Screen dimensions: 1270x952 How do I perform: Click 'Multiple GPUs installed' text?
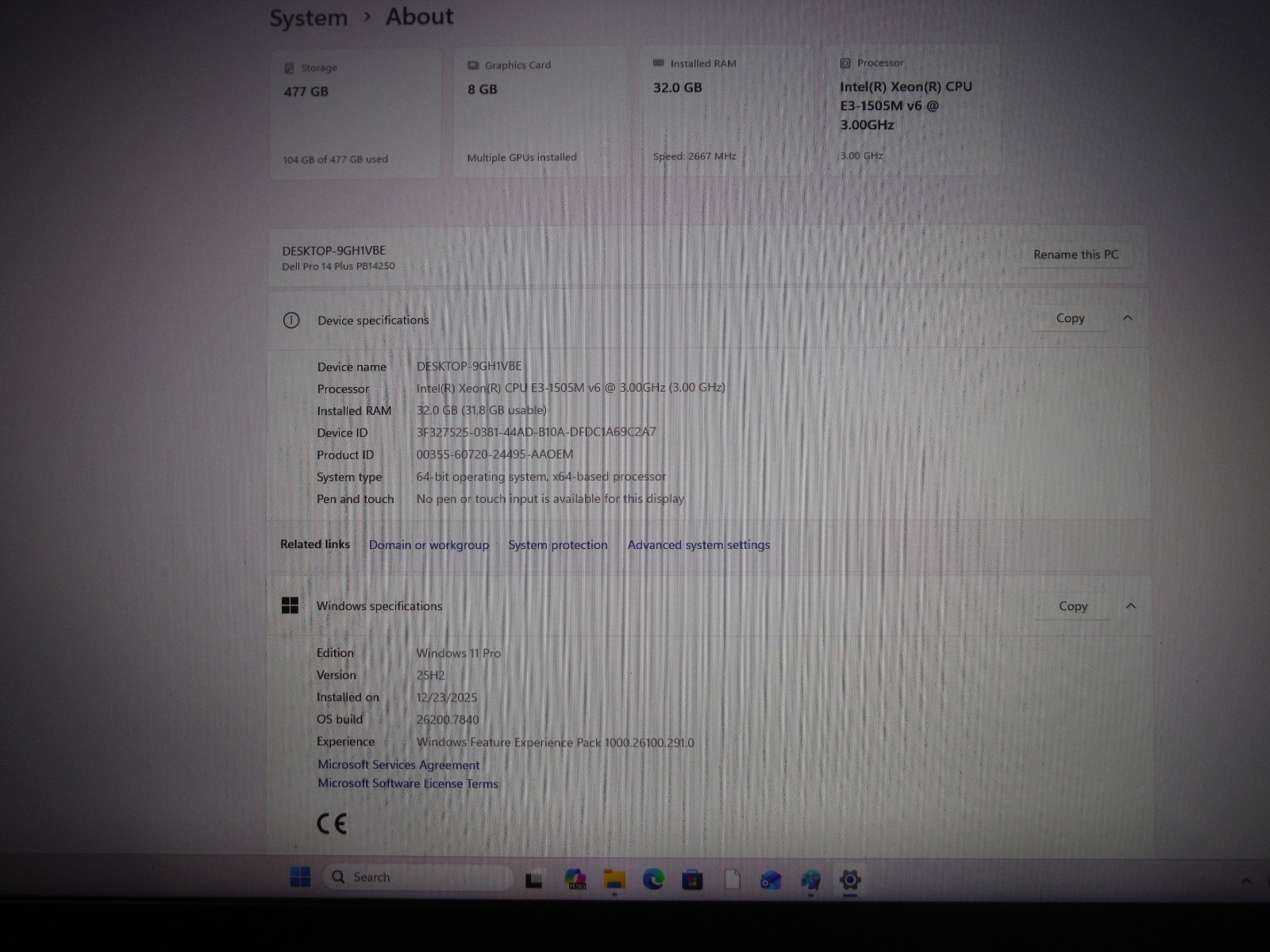522,158
